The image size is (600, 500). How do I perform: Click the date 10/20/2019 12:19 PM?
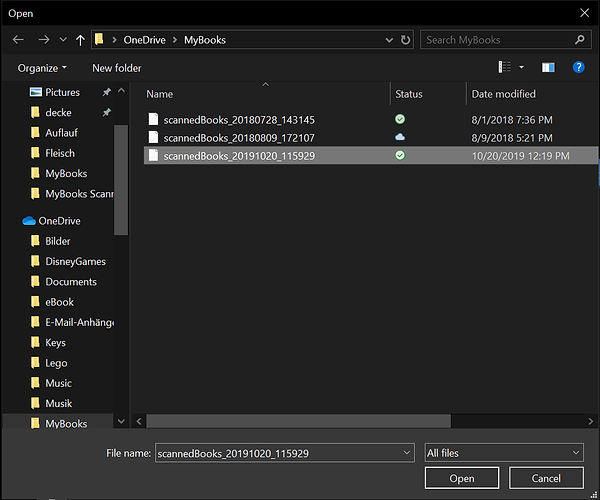point(520,156)
